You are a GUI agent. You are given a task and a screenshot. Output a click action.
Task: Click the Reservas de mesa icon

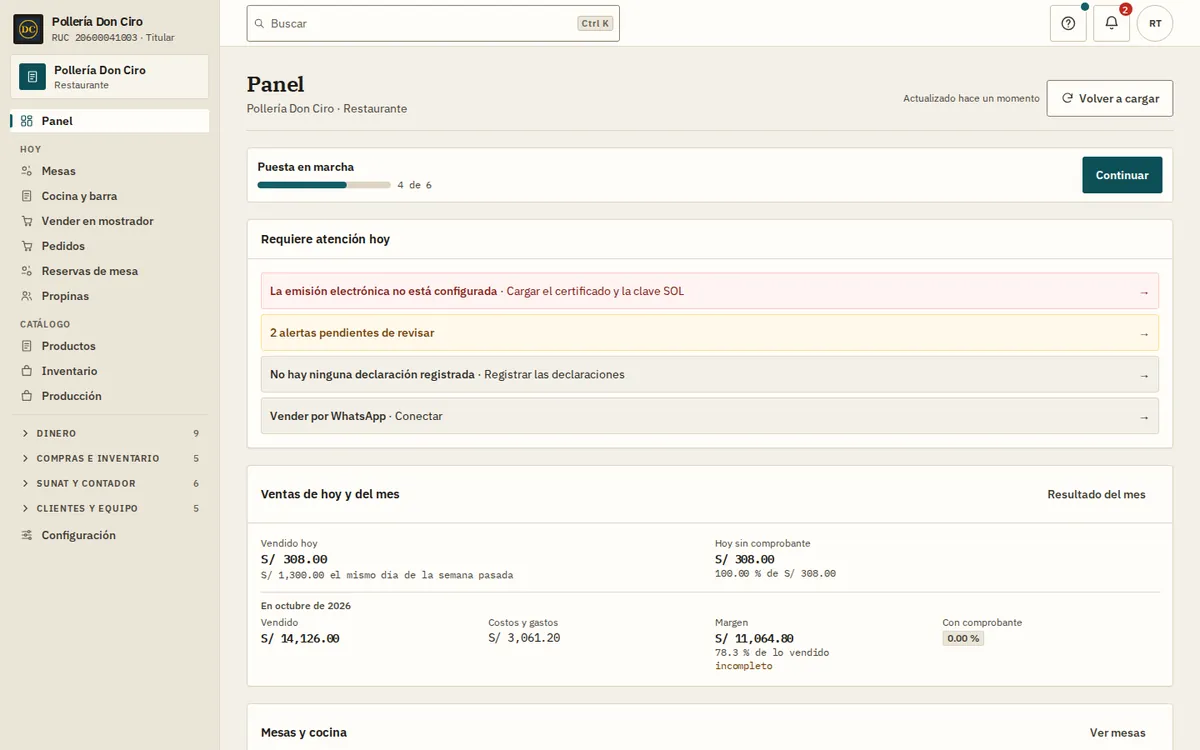point(27,271)
